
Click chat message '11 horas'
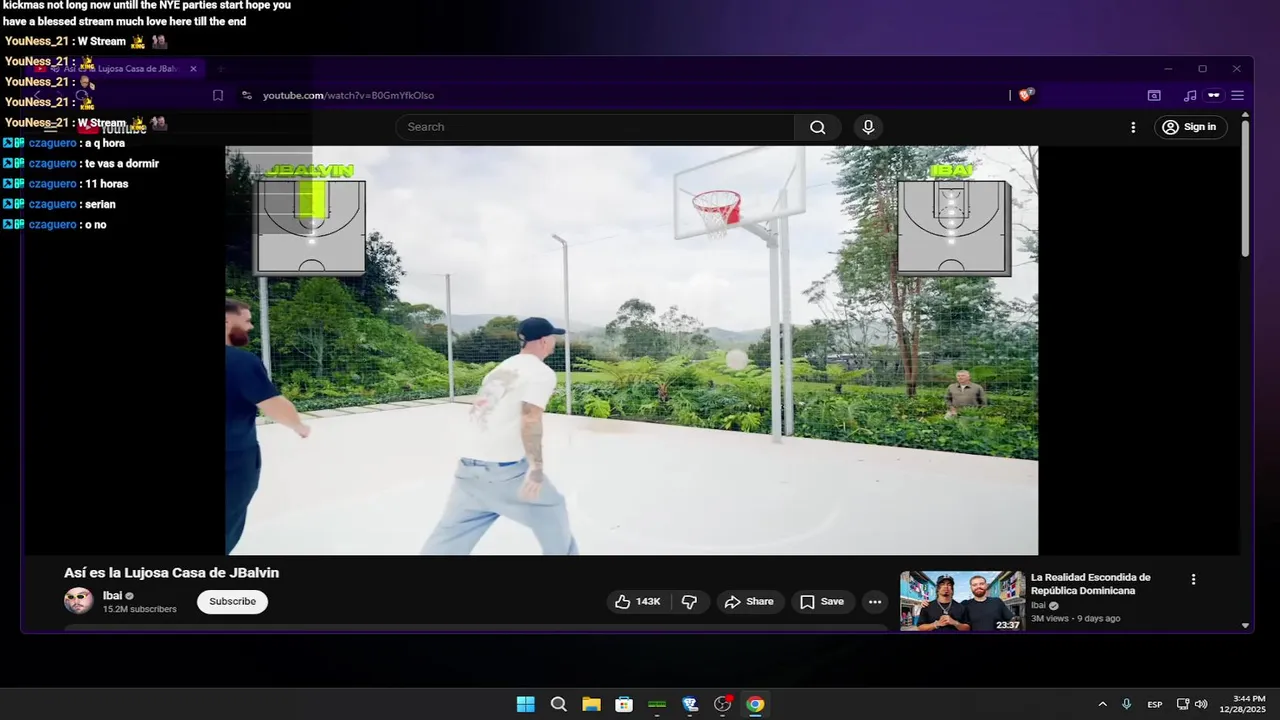pyautogui.click(x=106, y=184)
